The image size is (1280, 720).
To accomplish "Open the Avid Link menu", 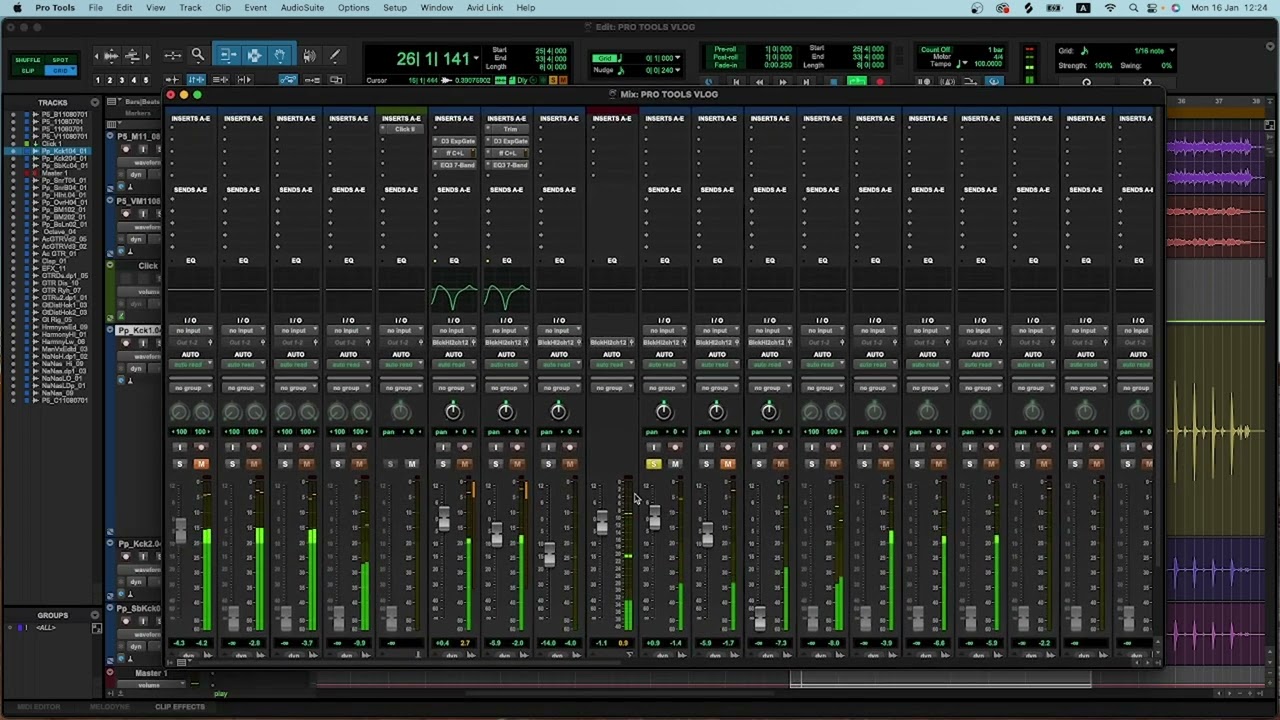I will coord(485,8).
